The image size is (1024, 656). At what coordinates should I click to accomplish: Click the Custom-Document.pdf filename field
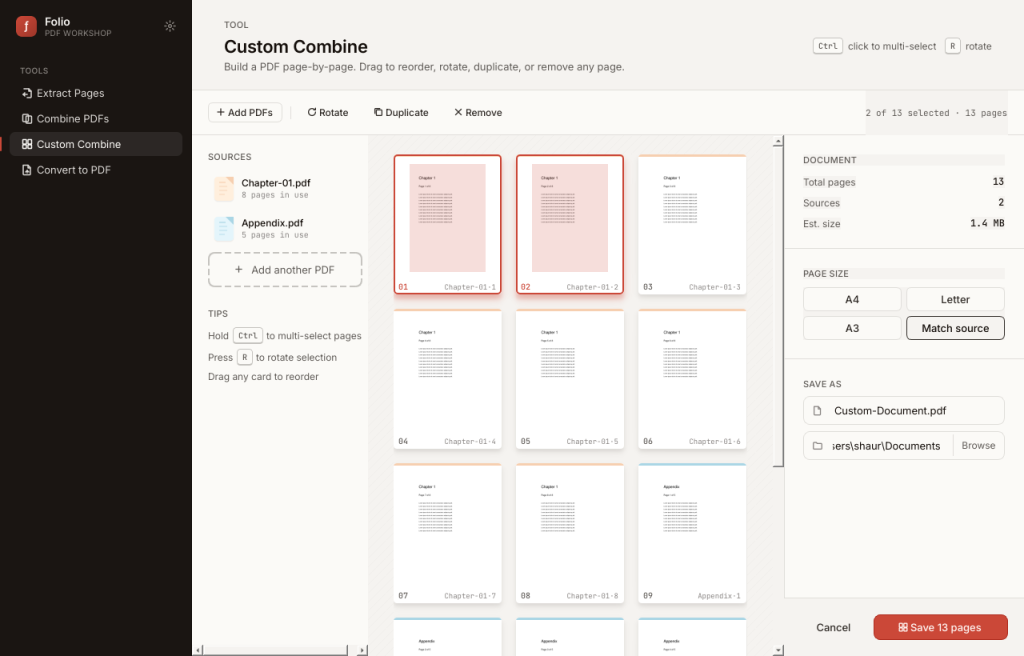click(904, 411)
